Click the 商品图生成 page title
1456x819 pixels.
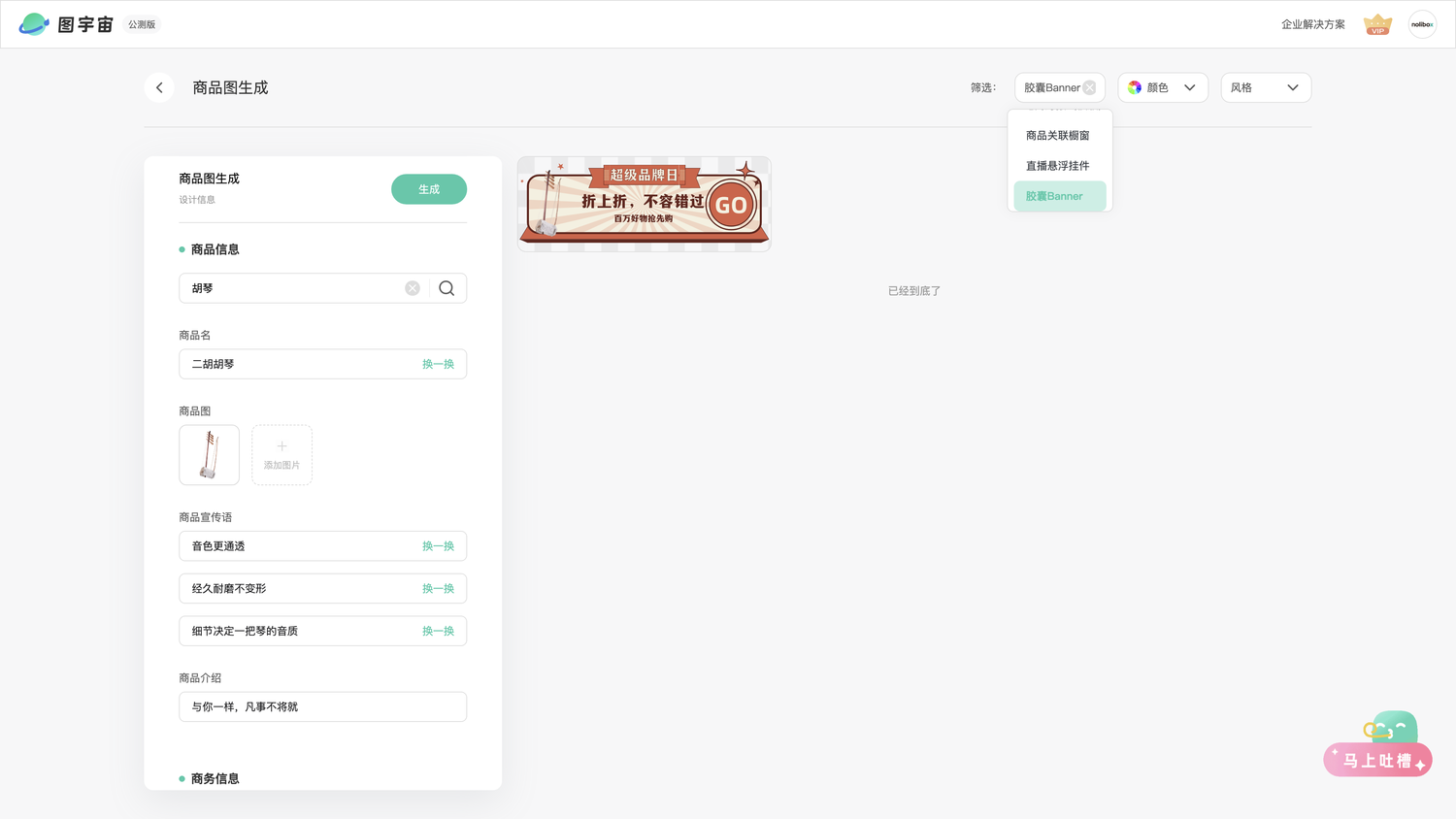pos(230,87)
